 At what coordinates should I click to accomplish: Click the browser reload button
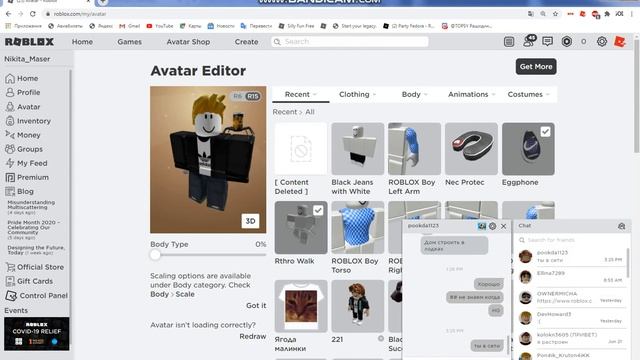pyautogui.click(x=33, y=14)
